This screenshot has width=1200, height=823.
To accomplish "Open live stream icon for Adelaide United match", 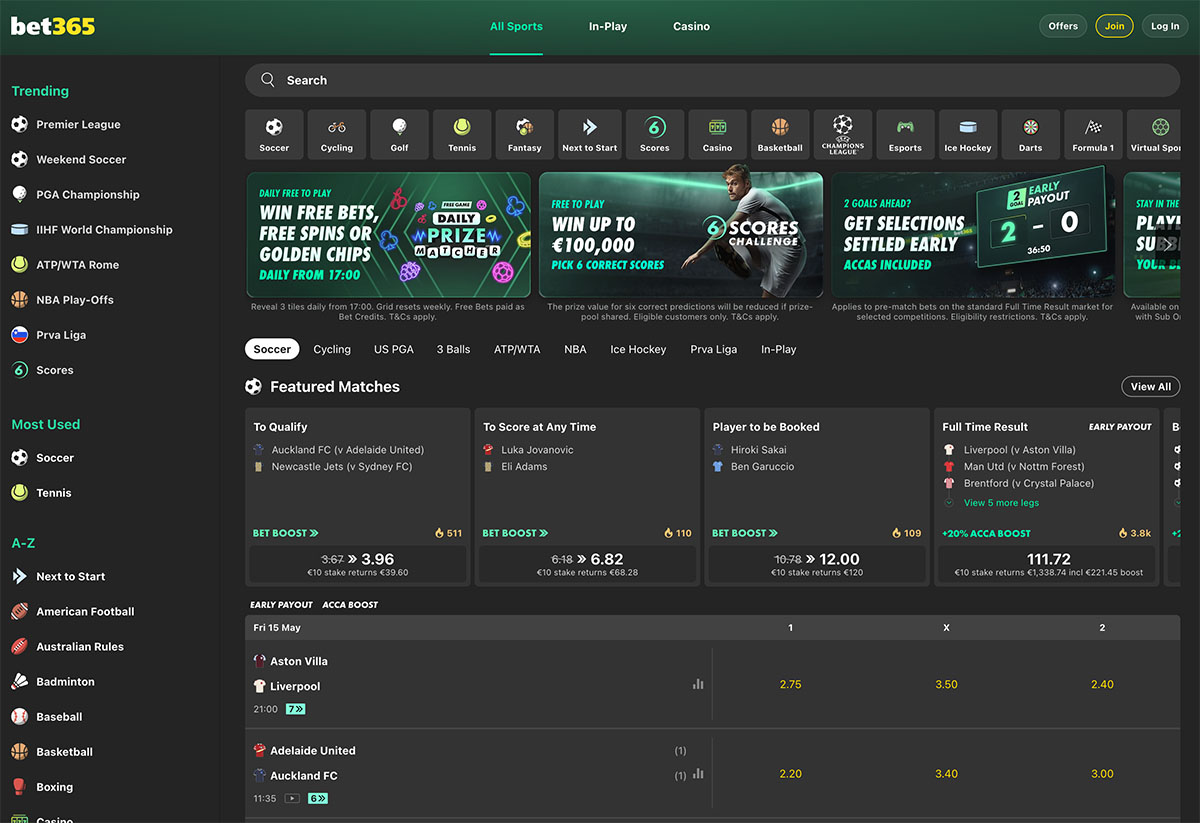I will [292, 798].
